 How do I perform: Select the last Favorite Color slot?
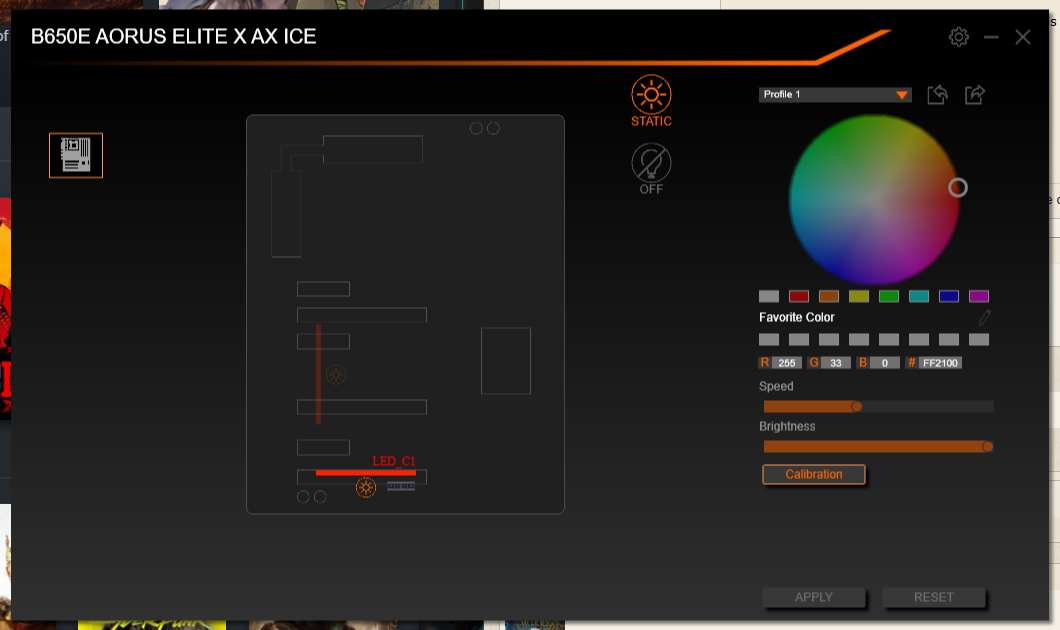[x=979, y=339]
